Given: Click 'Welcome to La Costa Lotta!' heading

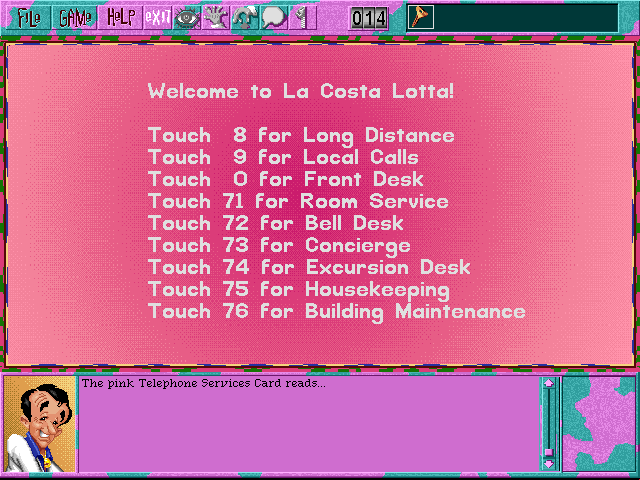Looking at the screenshot, I should tap(300, 91).
